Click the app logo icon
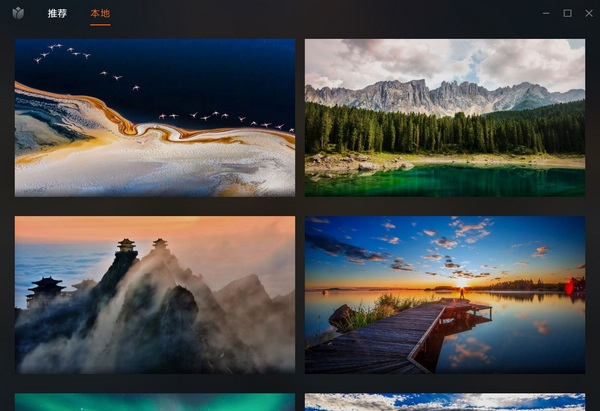The image size is (600, 411). tap(18, 14)
